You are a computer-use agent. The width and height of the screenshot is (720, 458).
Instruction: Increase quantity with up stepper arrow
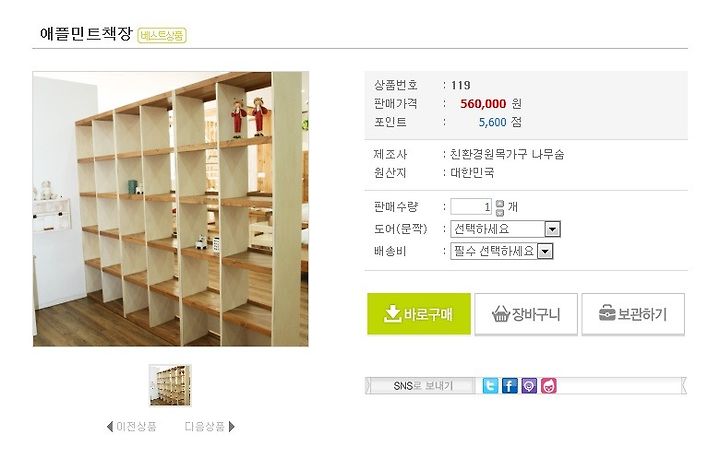point(500,203)
